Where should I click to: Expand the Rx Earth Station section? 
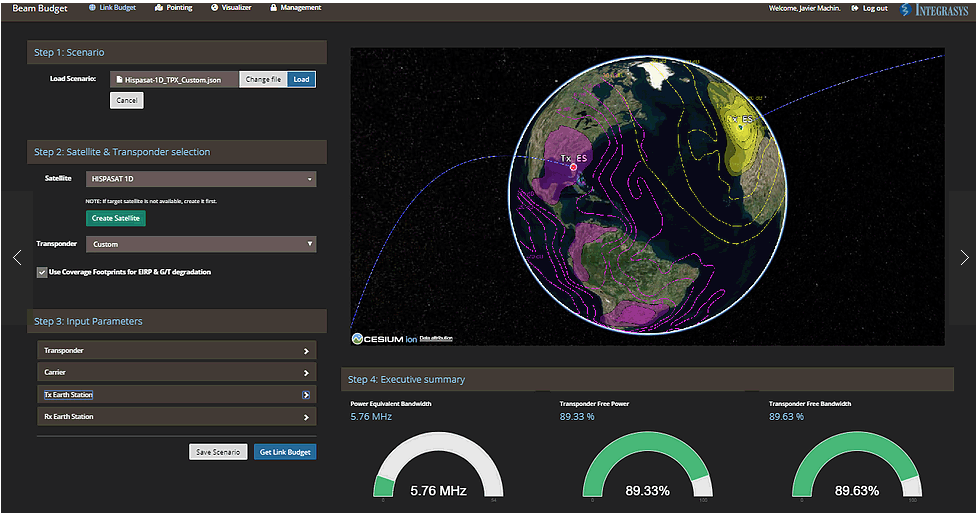[x=176, y=417]
